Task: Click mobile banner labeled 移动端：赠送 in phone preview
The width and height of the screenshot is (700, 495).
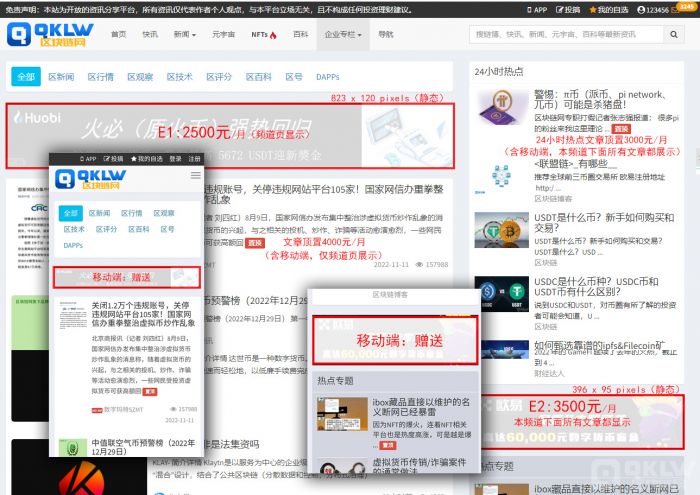Action: [127, 277]
